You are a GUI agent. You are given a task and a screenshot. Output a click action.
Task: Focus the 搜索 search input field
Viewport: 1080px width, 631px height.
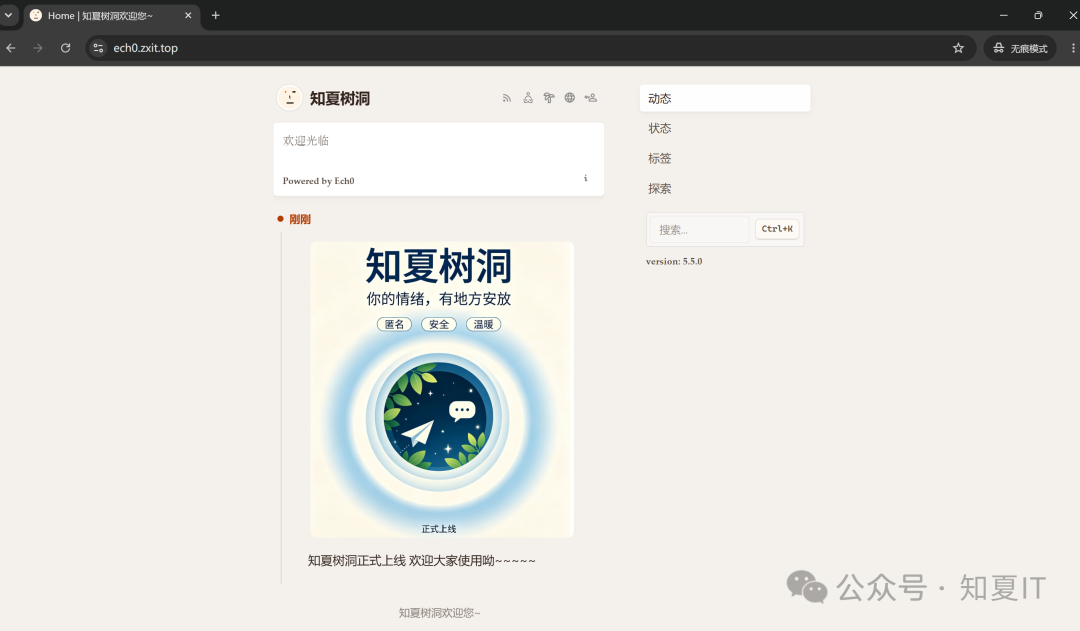pos(700,229)
